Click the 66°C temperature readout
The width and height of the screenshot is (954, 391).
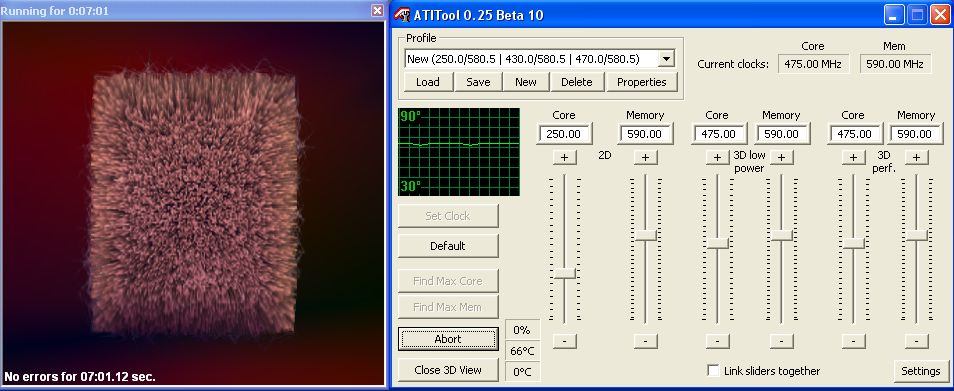522,351
